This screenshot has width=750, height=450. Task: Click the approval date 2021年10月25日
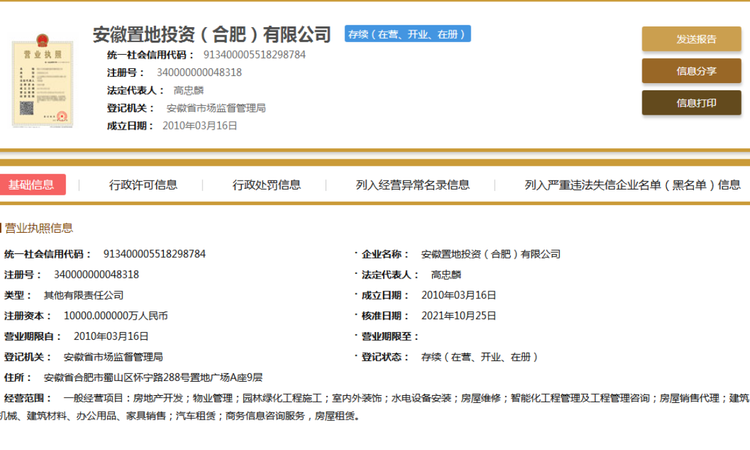tap(459, 316)
